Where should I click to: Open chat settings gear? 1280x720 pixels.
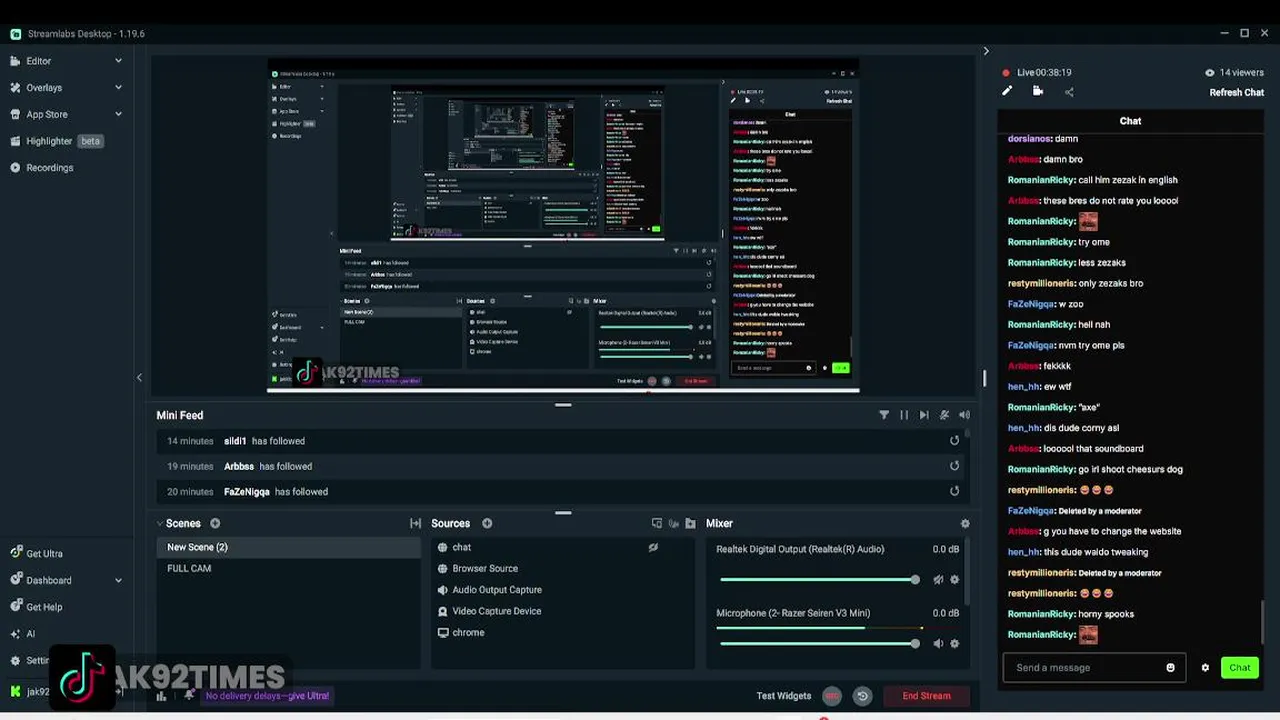coord(1205,668)
